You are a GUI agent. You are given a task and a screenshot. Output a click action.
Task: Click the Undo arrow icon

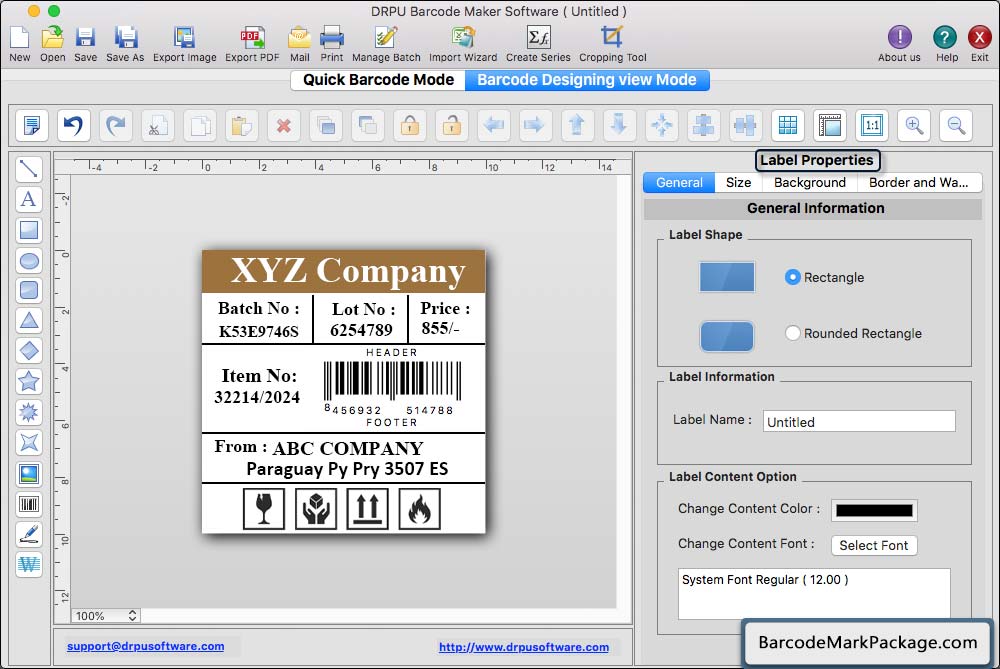point(73,125)
